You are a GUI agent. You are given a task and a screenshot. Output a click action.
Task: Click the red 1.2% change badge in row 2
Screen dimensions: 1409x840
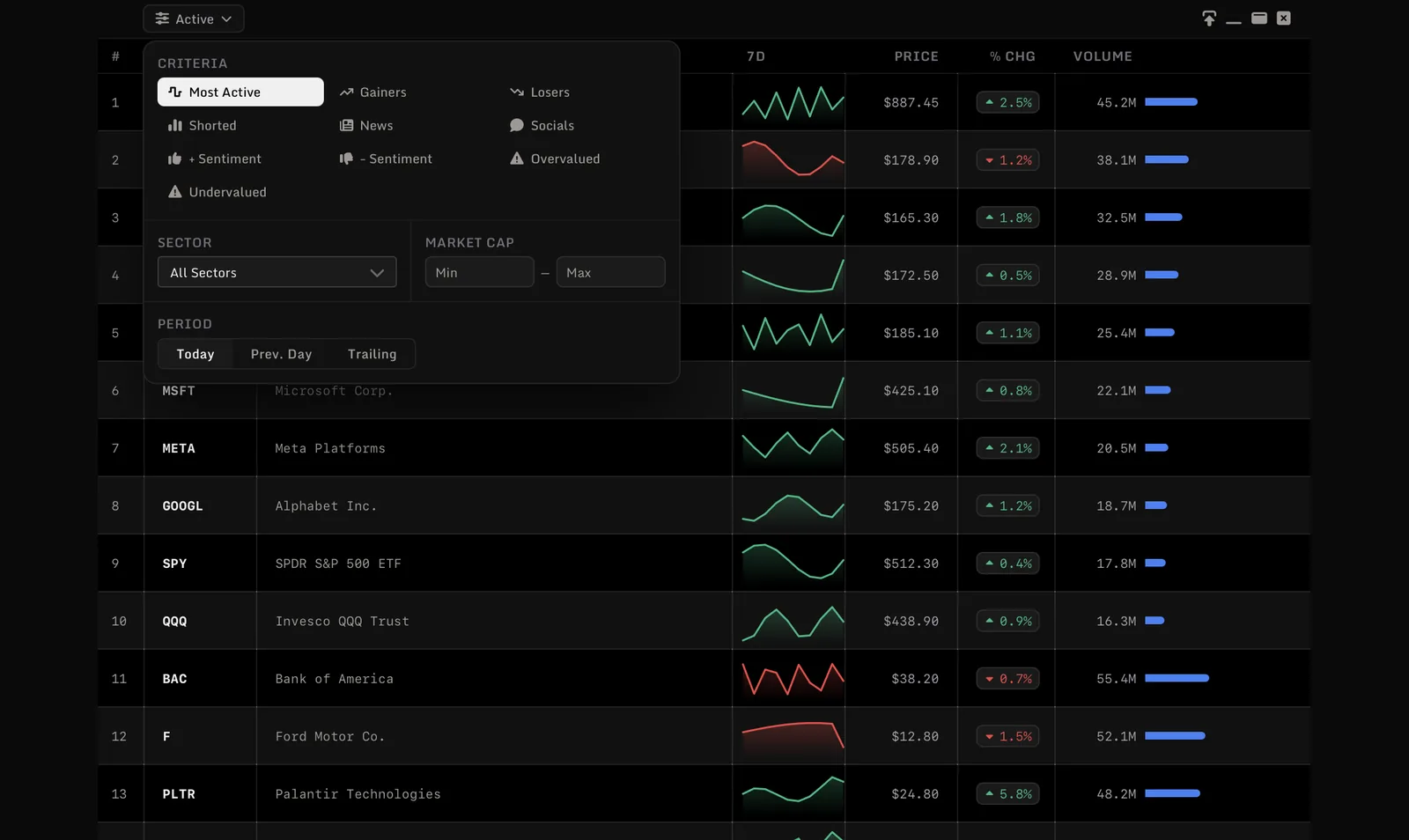(x=1007, y=160)
